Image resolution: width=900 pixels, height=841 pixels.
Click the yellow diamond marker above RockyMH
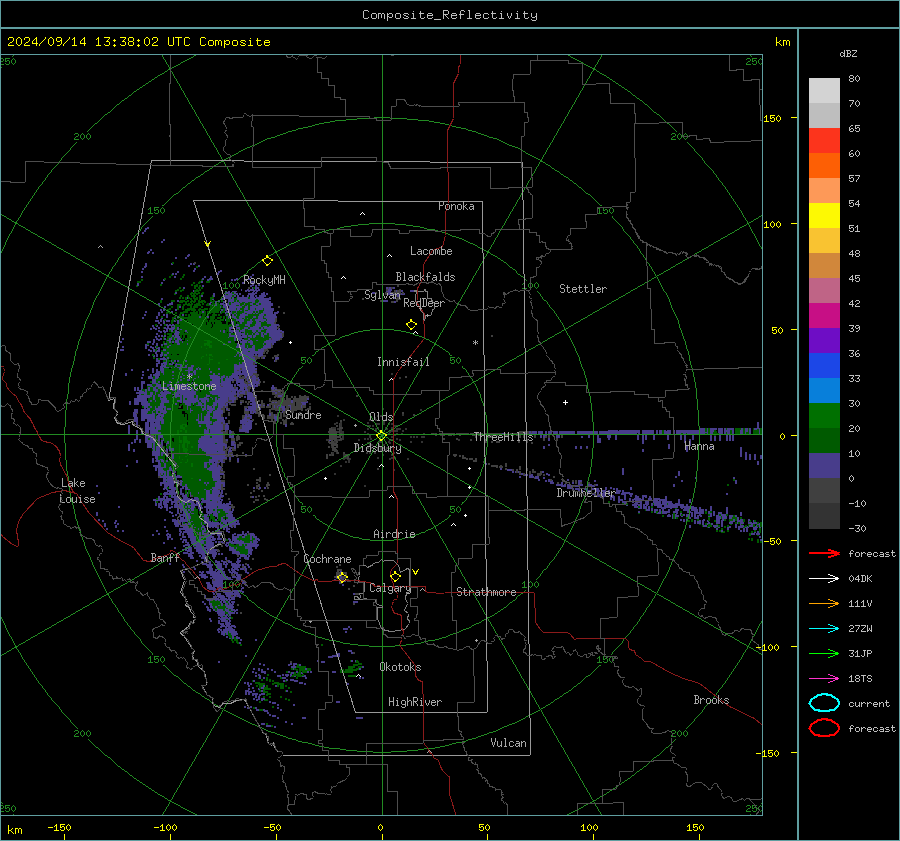tap(267, 261)
